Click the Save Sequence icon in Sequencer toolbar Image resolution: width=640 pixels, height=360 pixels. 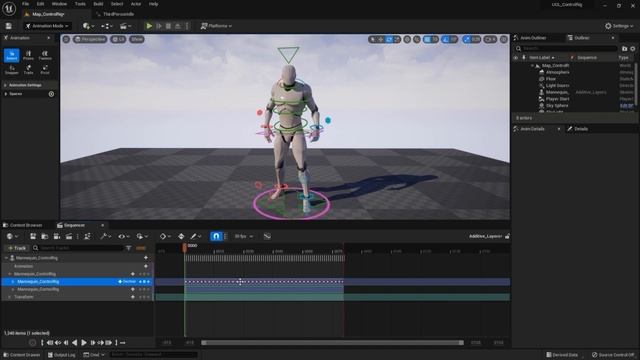coord(33,236)
